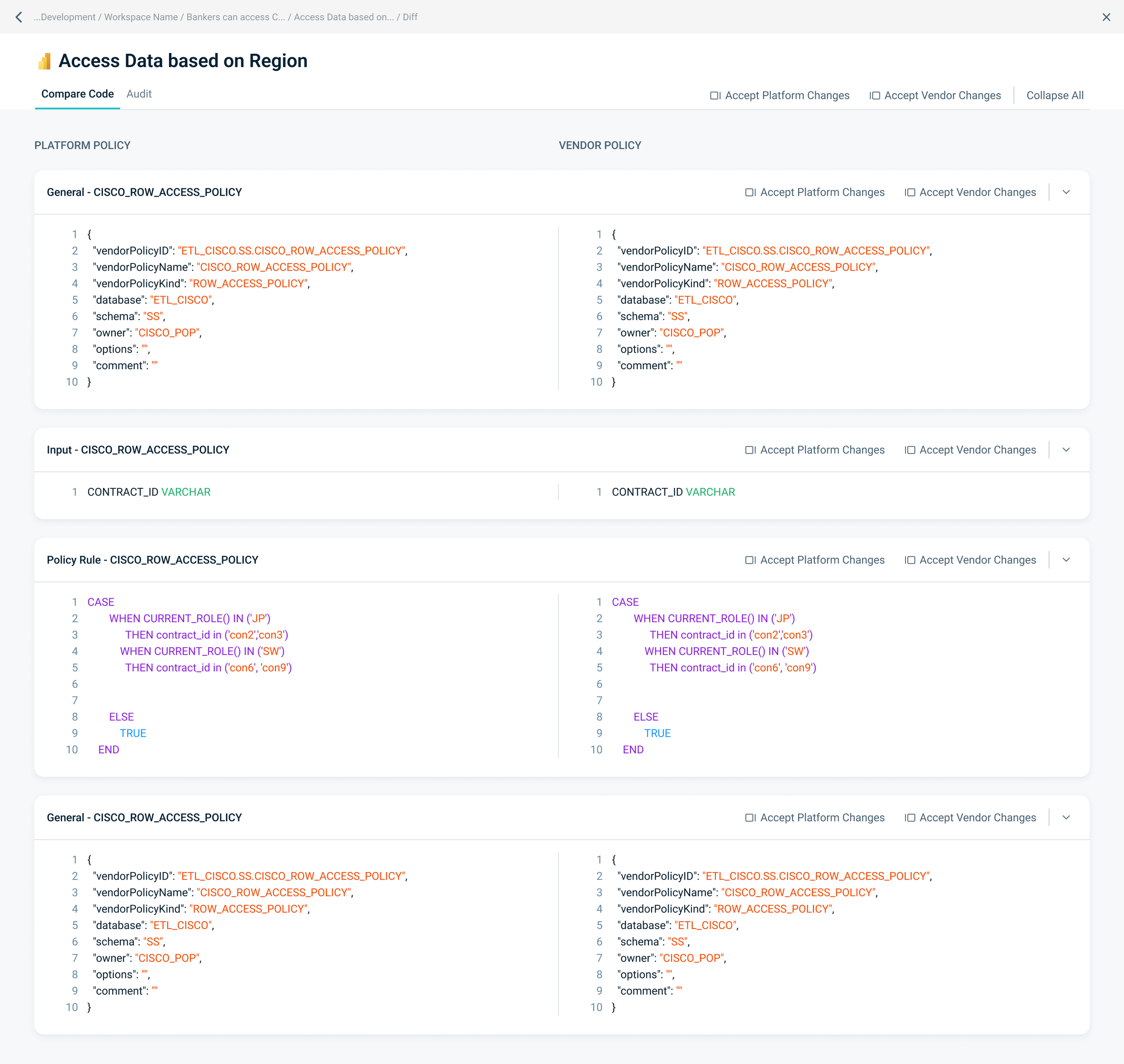Click Collapse All button

click(1054, 96)
